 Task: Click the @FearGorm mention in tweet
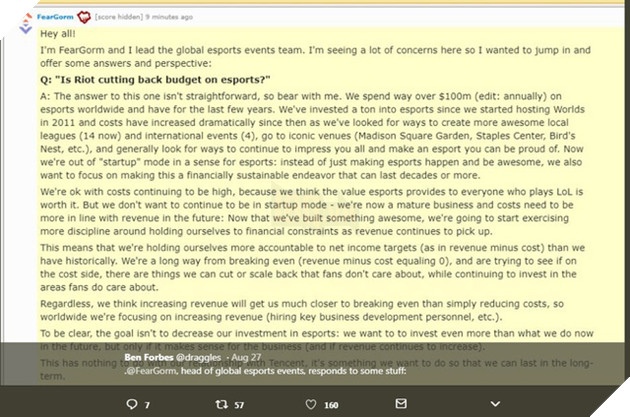[151, 371]
